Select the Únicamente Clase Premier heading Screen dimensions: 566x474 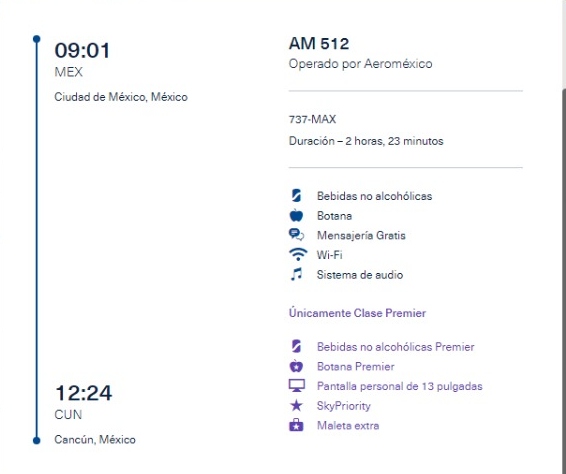coord(357,313)
